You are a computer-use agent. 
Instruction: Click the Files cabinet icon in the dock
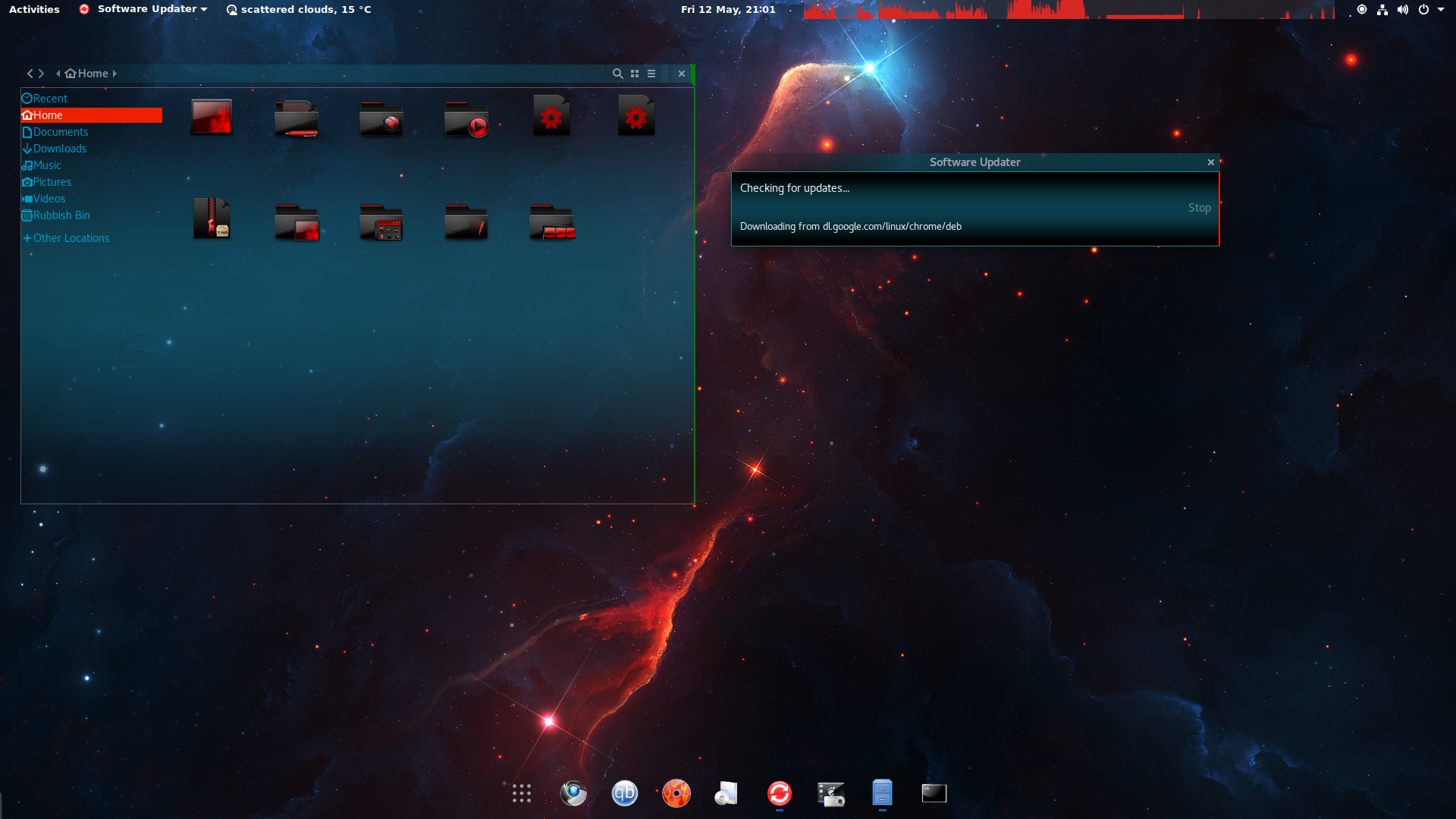[882, 793]
